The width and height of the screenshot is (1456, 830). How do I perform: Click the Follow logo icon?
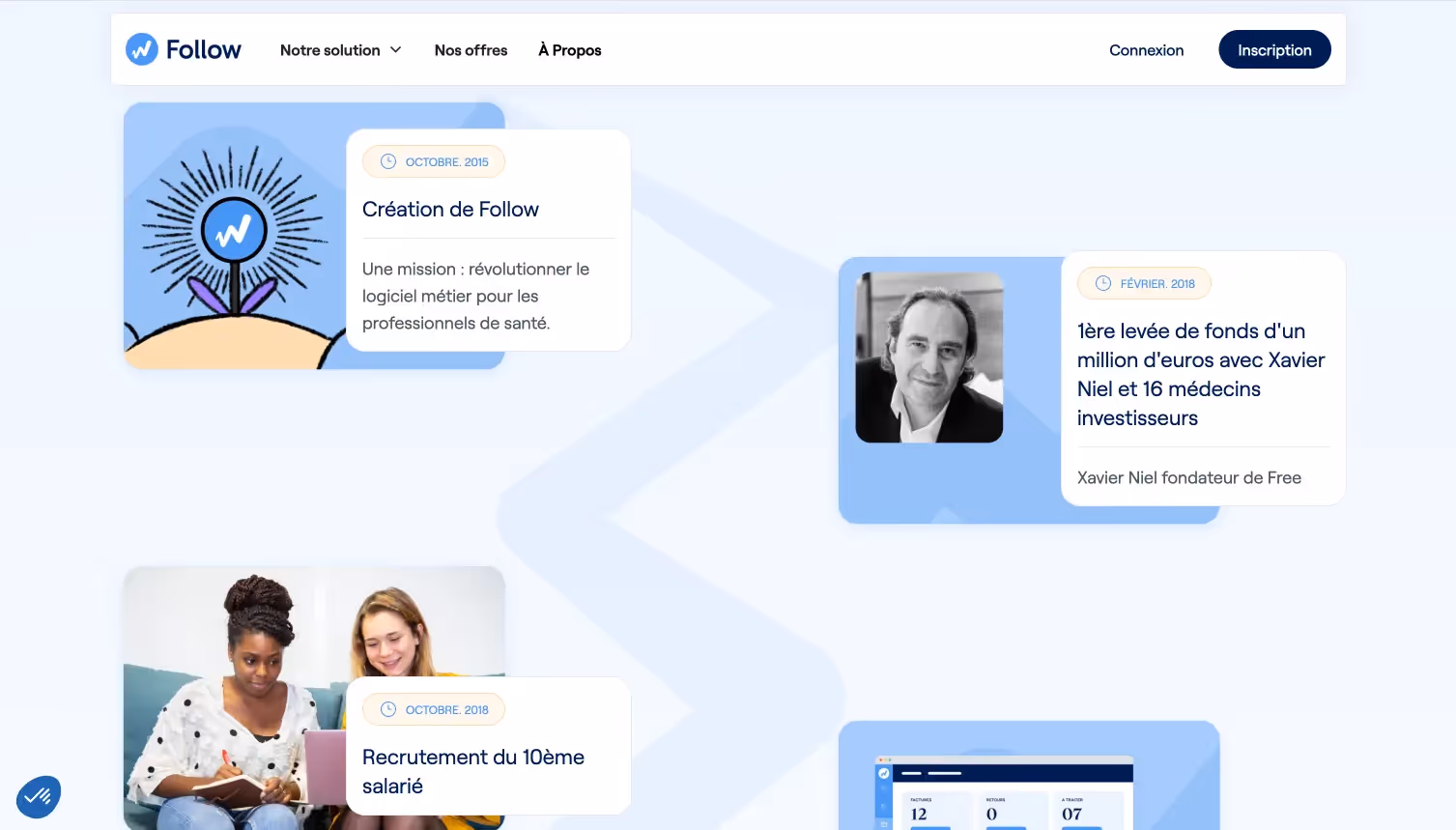pos(142,49)
